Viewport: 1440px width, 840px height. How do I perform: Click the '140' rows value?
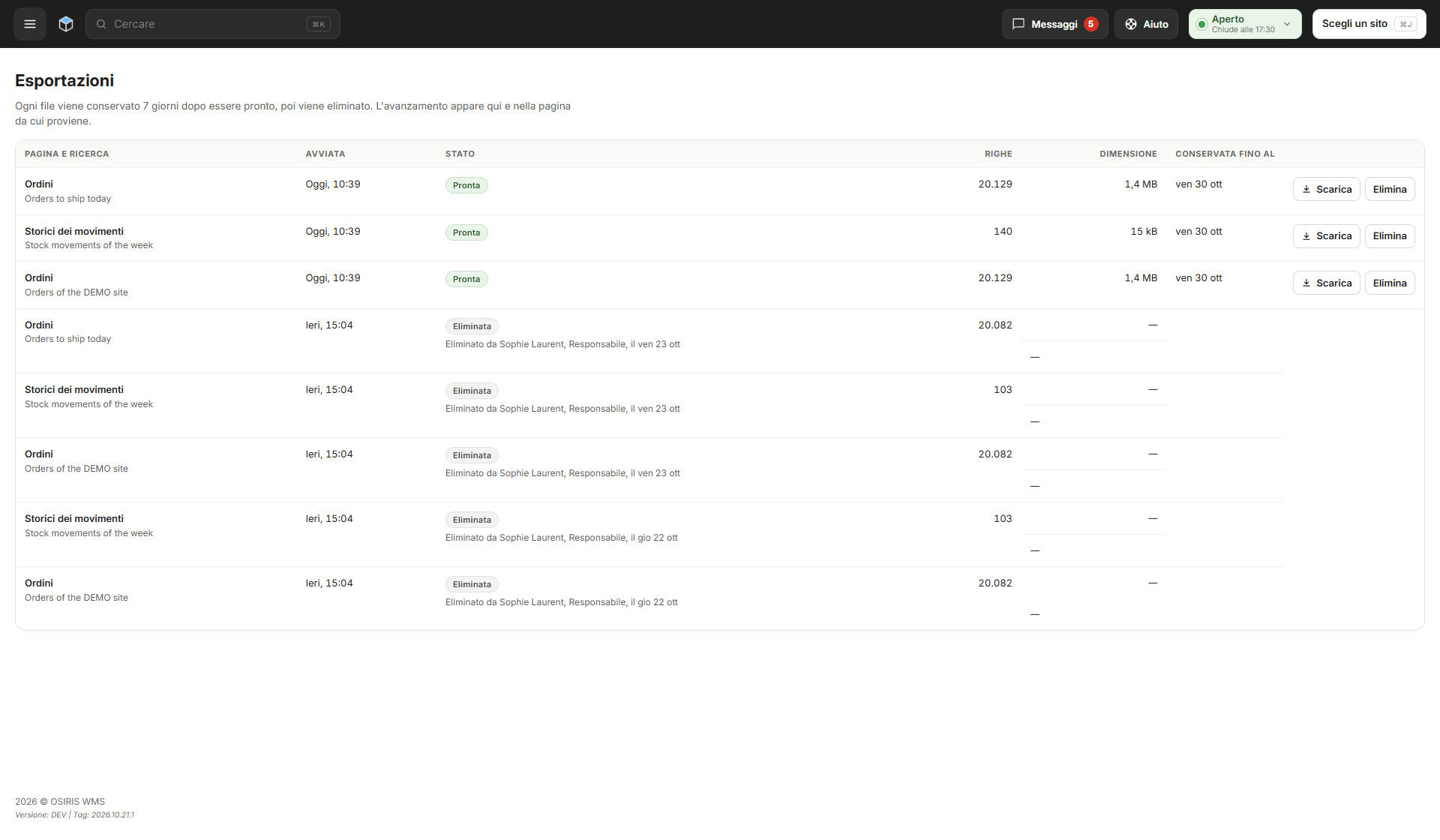pyautogui.click(x=1003, y=231)
